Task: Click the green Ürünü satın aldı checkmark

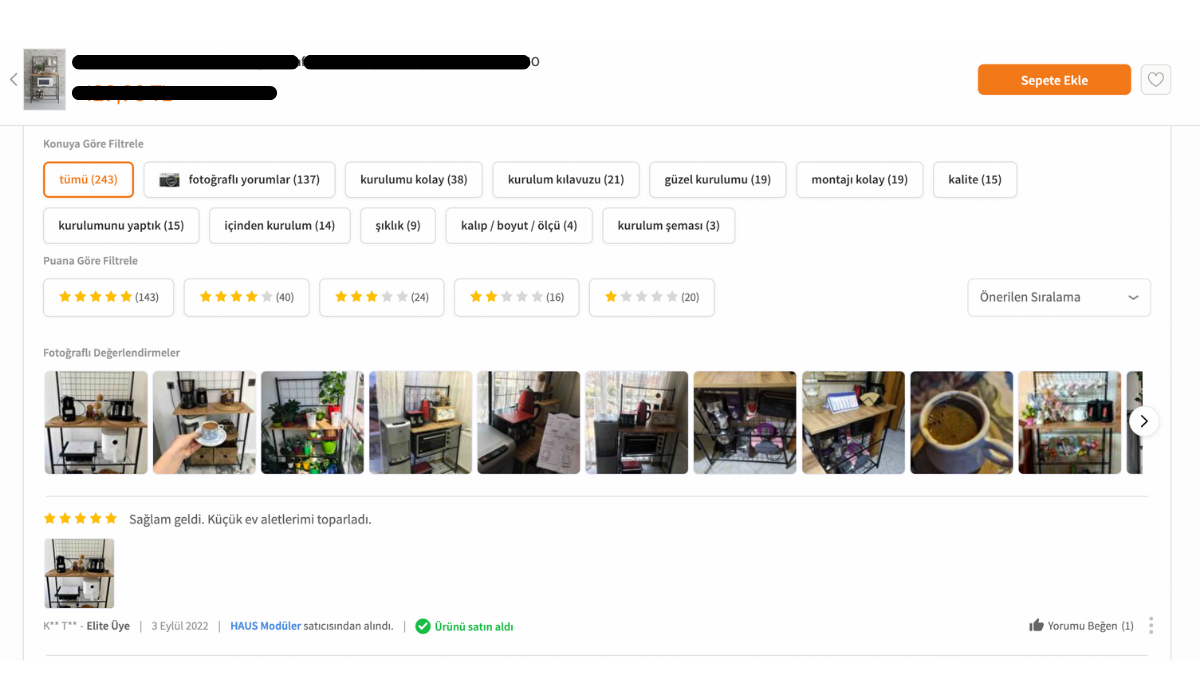Action: (x=423, y=626)
